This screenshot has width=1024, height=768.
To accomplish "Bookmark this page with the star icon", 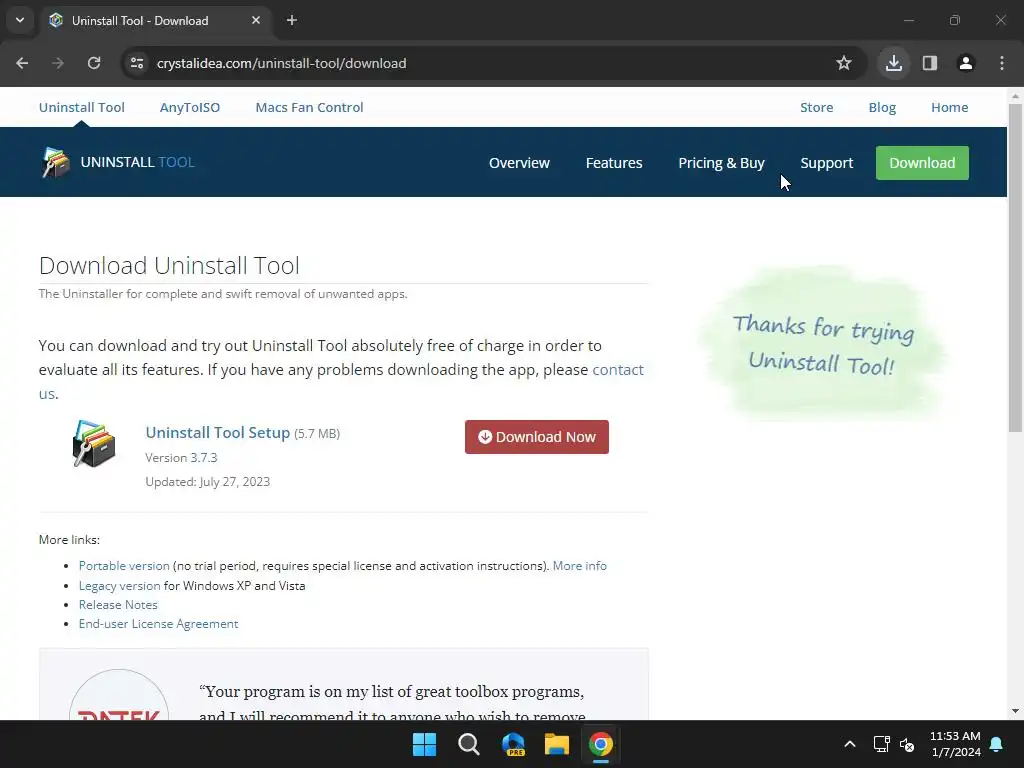I will pyautogui.click(x=844, y=63).
